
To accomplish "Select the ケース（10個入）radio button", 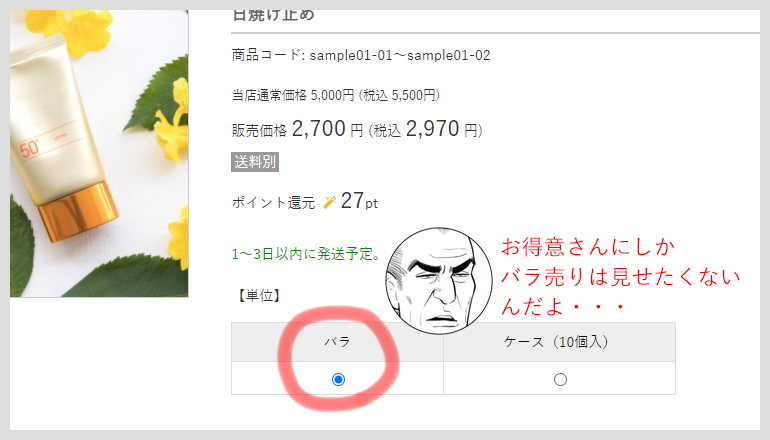I will click(560, 380).
